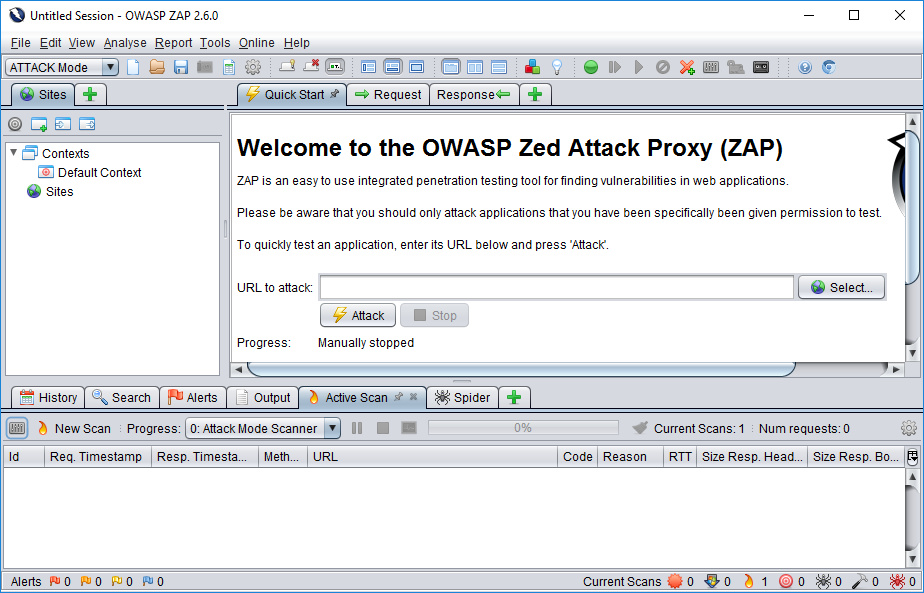Open the Output tab
Screen dimensions: 924x593
[x=263, y=397]
